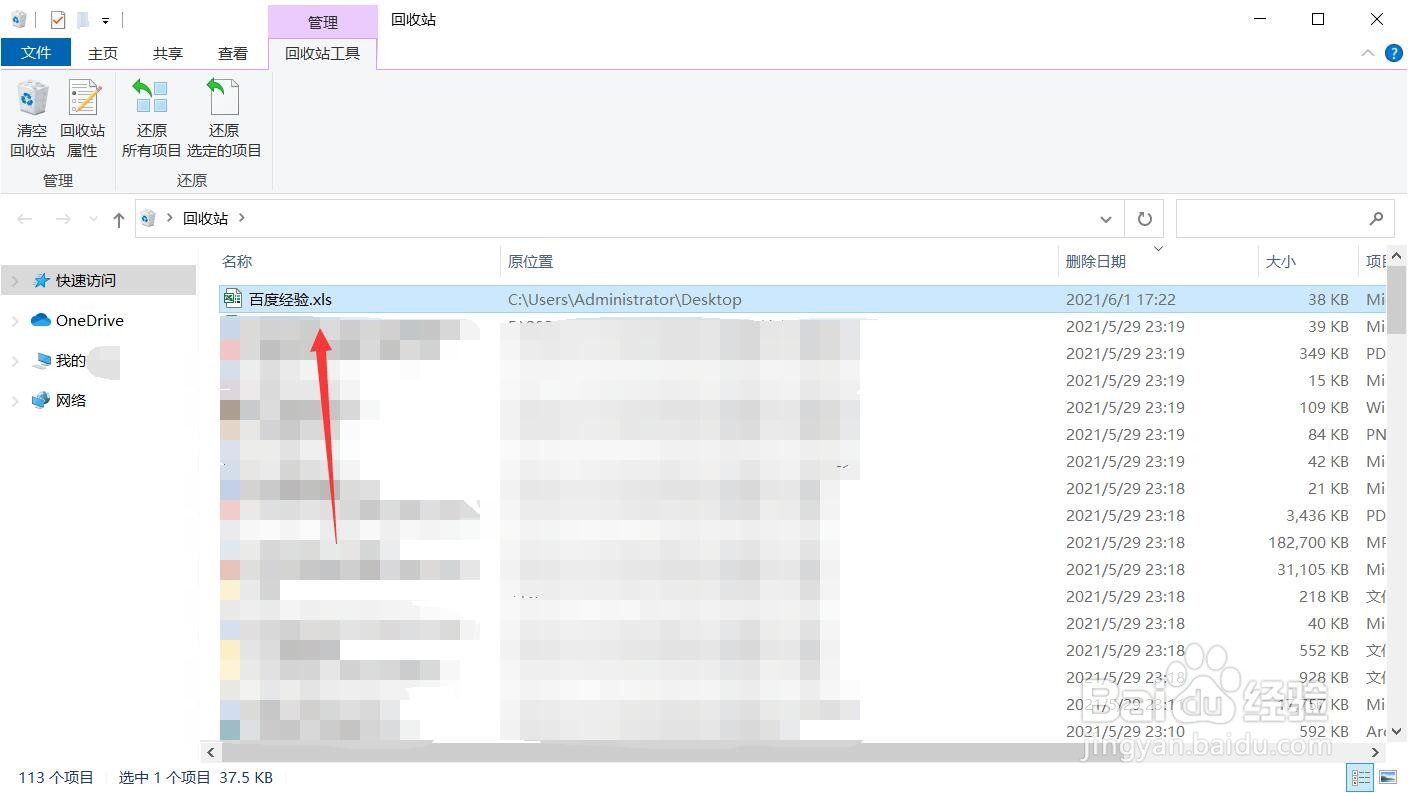Screen dimensions: 1408x793
Task: Click the 管理 contextual tab
Action: coord(322,22)
